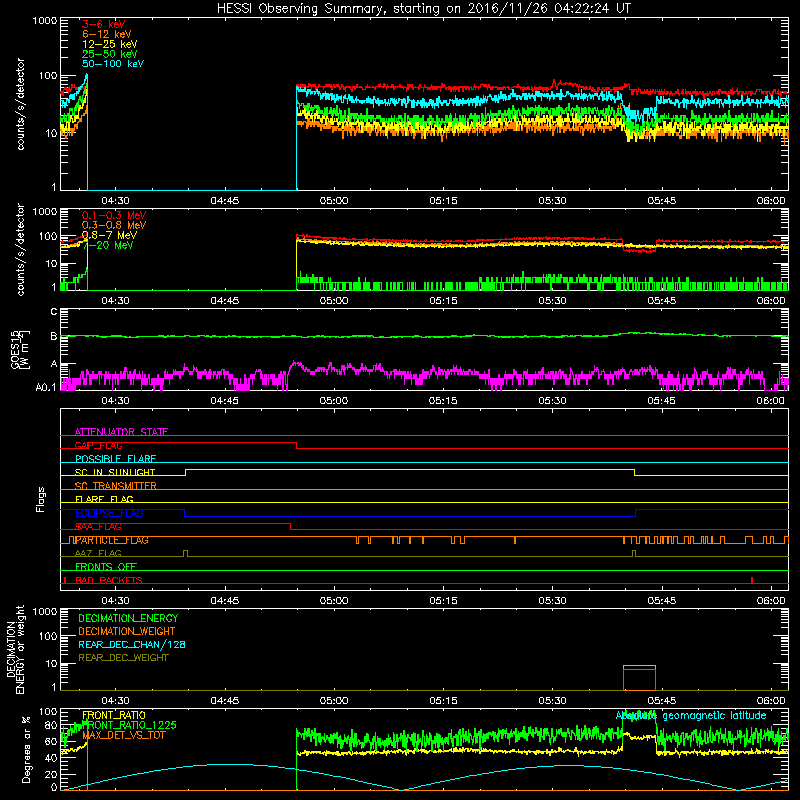
Task: Pick the GAP_FLAG label
Action: (98, 445)
